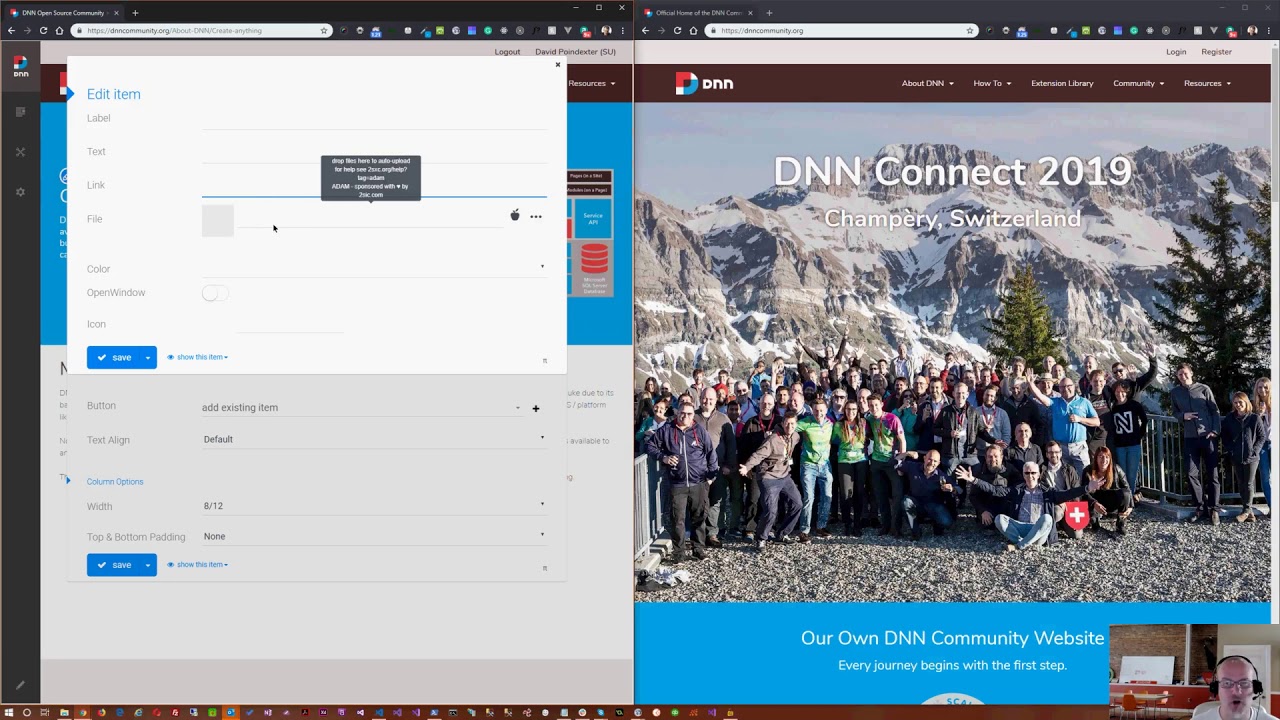Click the plus icon to add Button item

click(x=535, y=408)
